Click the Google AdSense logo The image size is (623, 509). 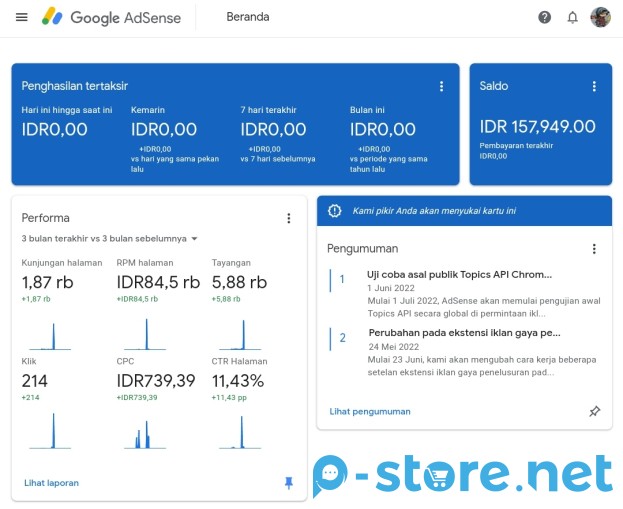point(112,17)
